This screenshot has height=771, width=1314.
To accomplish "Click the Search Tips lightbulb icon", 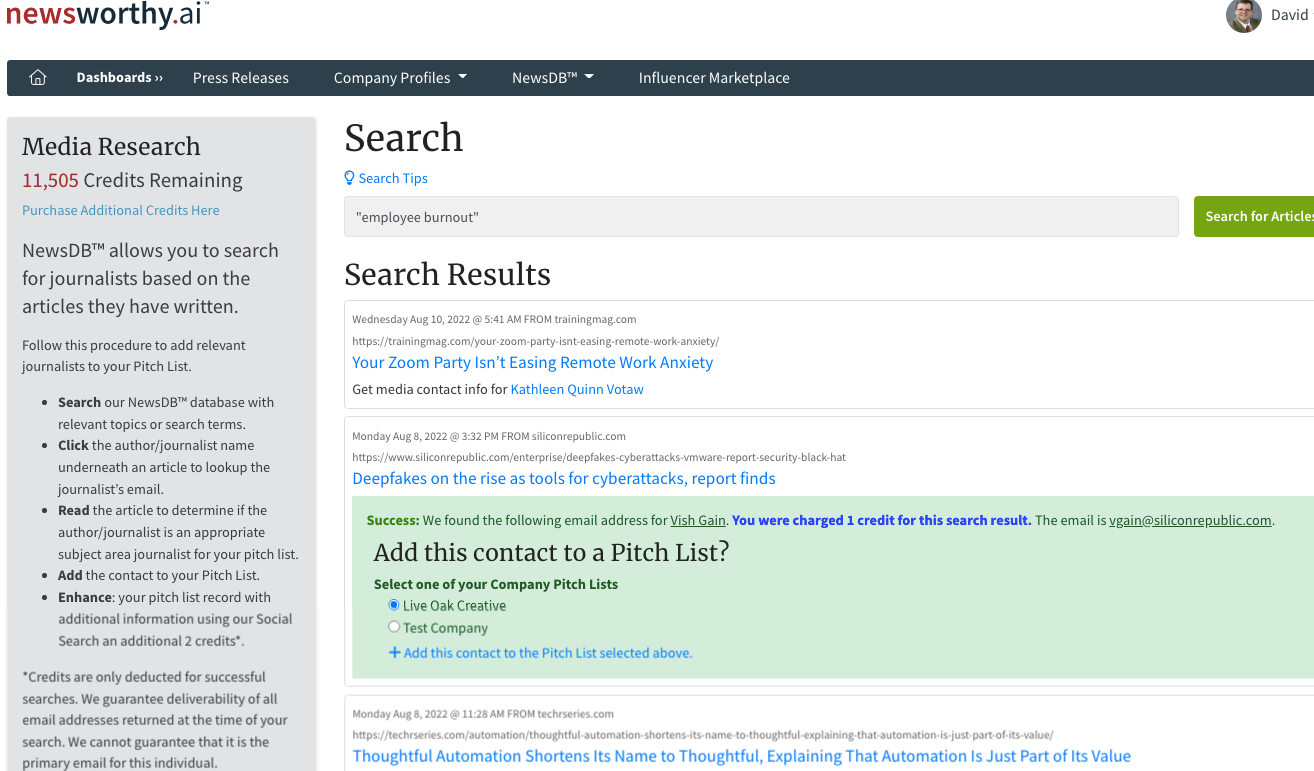I will (x=349, y=178).
